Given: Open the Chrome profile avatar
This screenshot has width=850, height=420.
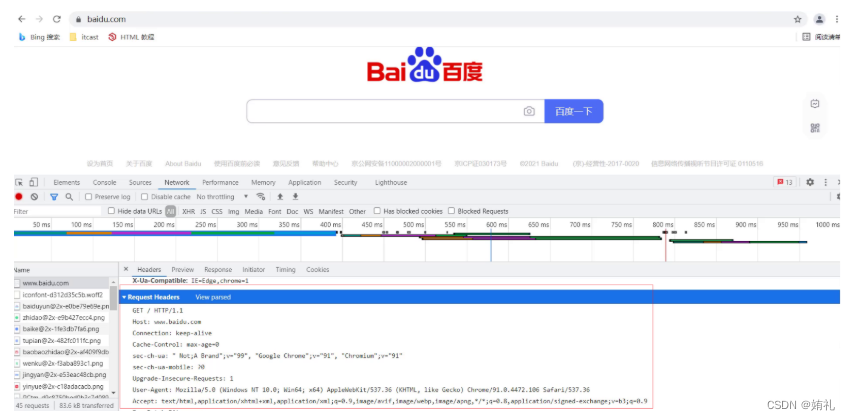Looking at the screenshot, I should [x=820, y=19].
